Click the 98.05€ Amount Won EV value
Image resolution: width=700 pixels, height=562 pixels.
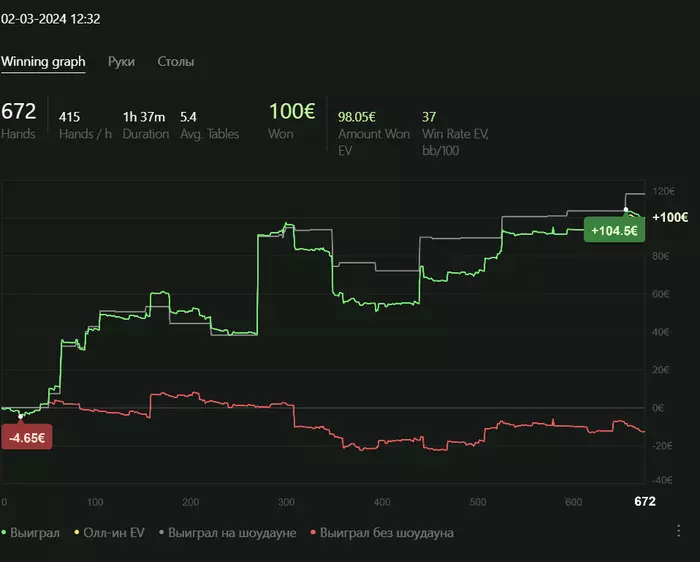tap(361, 116)
